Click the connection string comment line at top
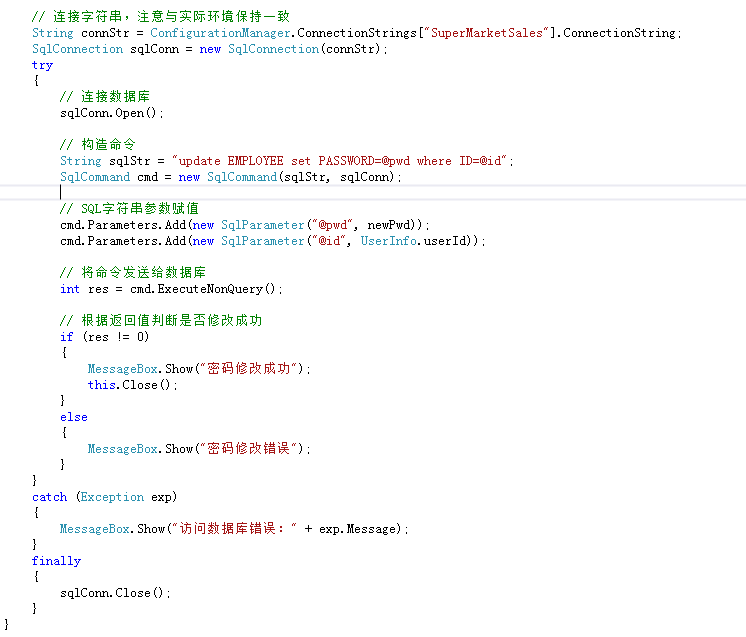Screen dimensions: 746x637 click(161, 17)
